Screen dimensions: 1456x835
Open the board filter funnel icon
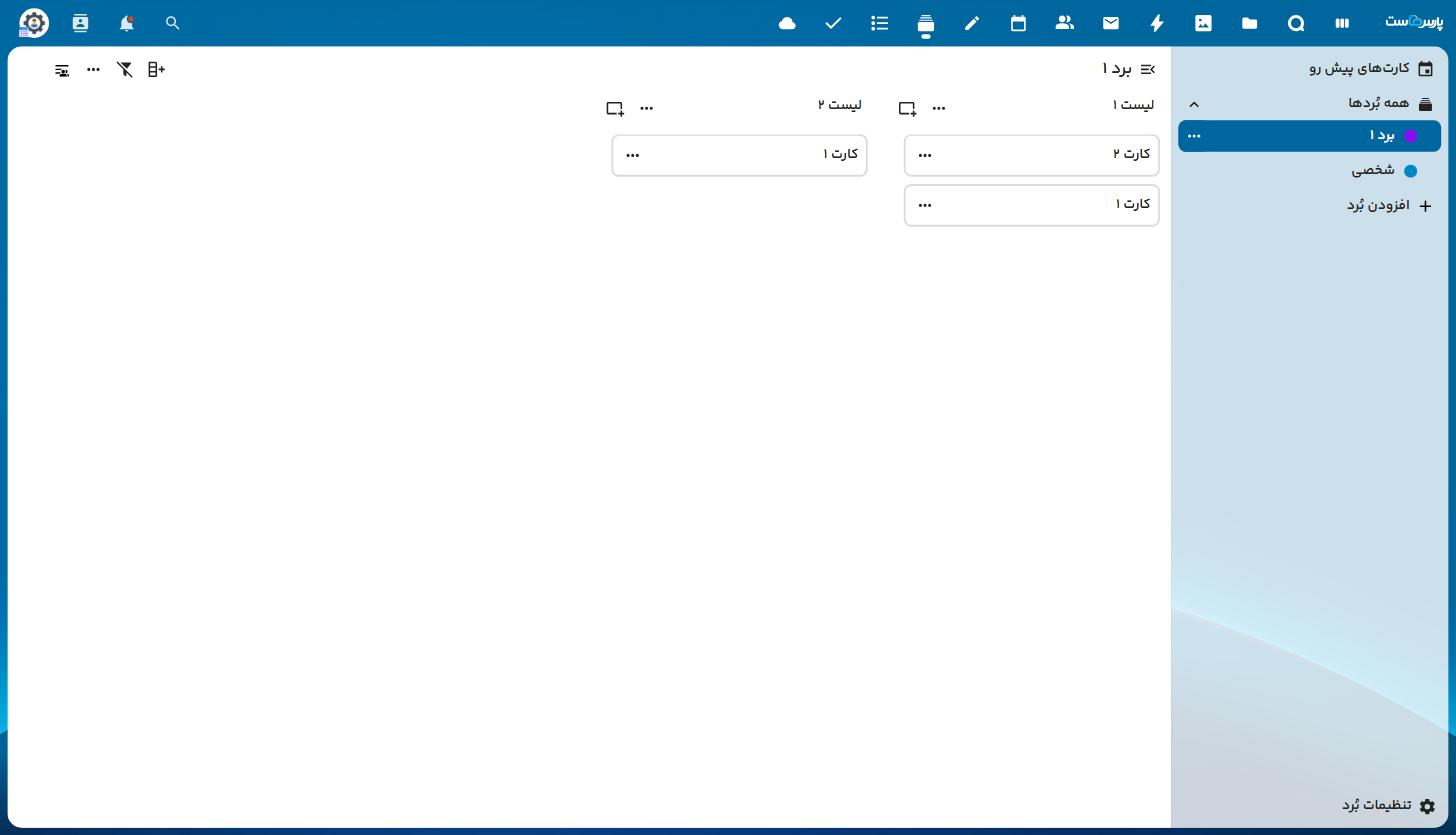coord(125,69)
